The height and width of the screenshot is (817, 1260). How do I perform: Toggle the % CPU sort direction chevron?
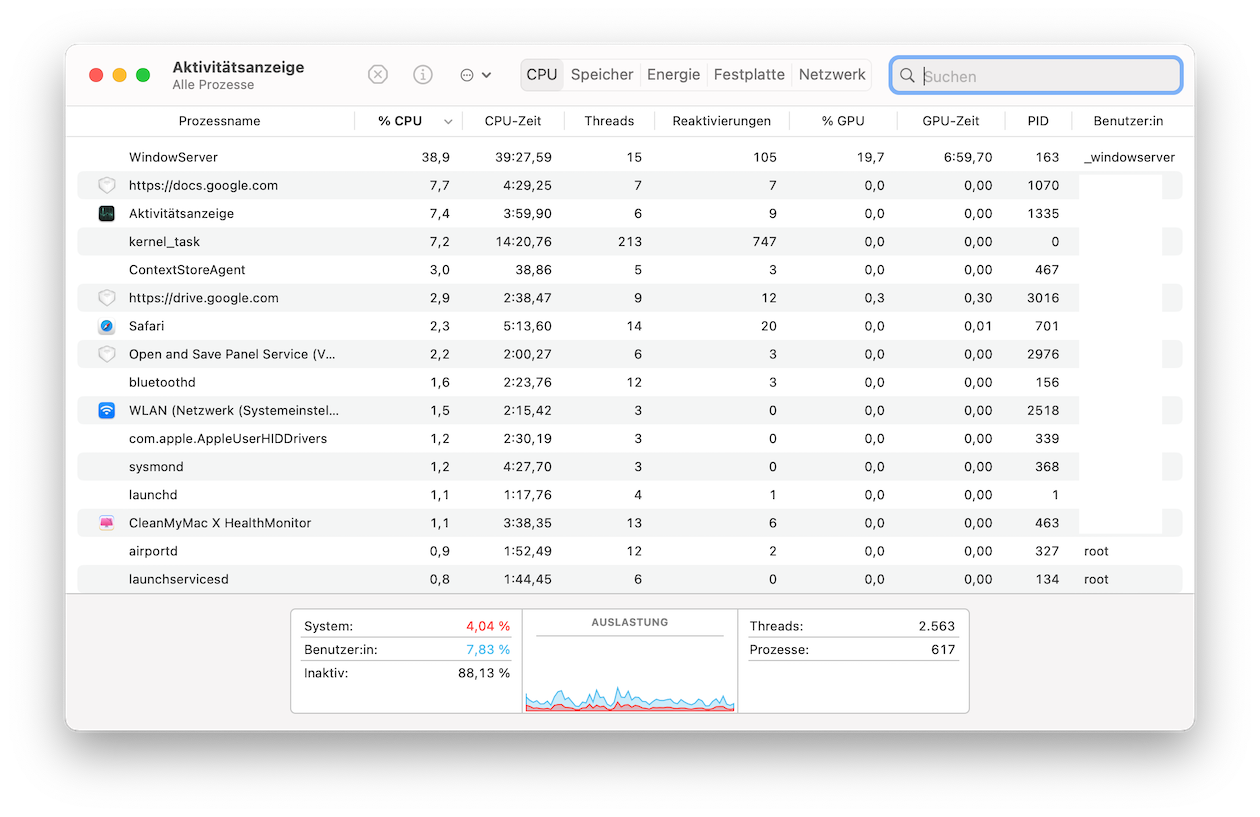point(448,122)
